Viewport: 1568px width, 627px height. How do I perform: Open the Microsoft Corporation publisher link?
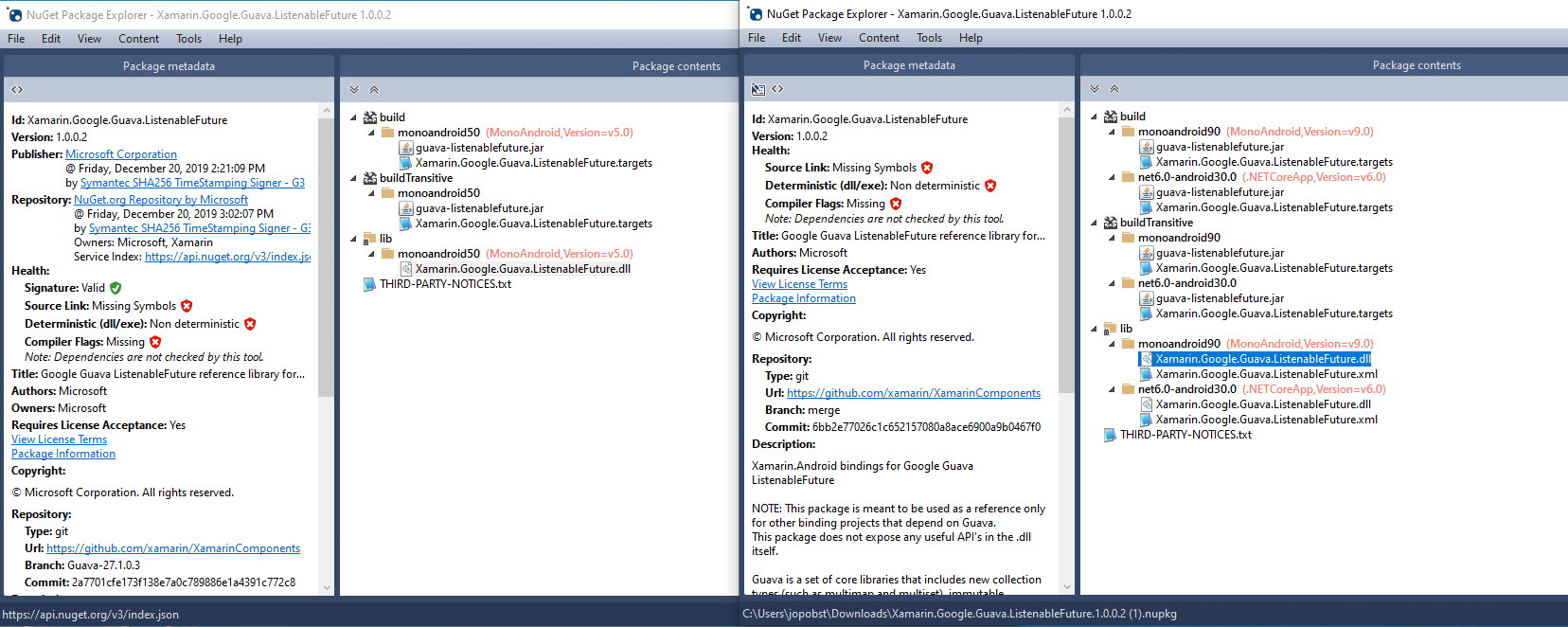tap(121, 154)
